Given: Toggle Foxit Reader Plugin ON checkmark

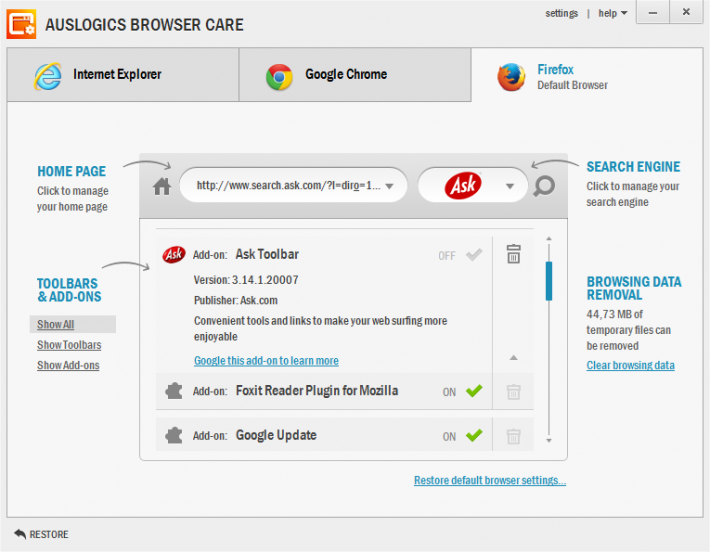Looking at the screenshot, I should 474,390.
